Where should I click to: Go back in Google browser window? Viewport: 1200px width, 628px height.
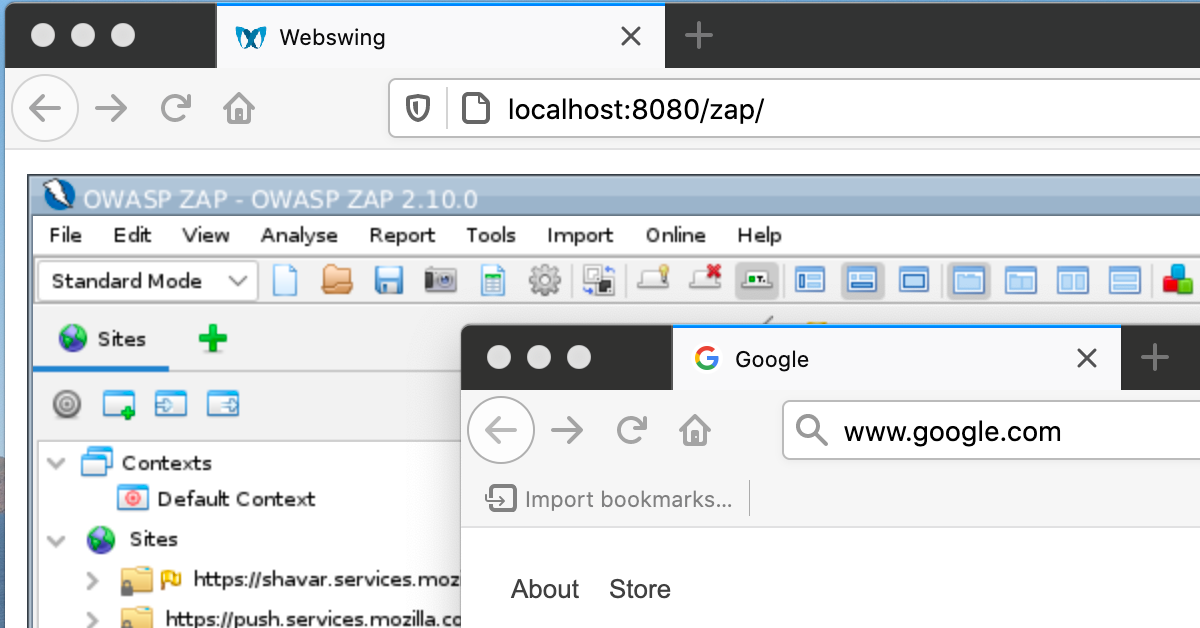click(501, 431)
